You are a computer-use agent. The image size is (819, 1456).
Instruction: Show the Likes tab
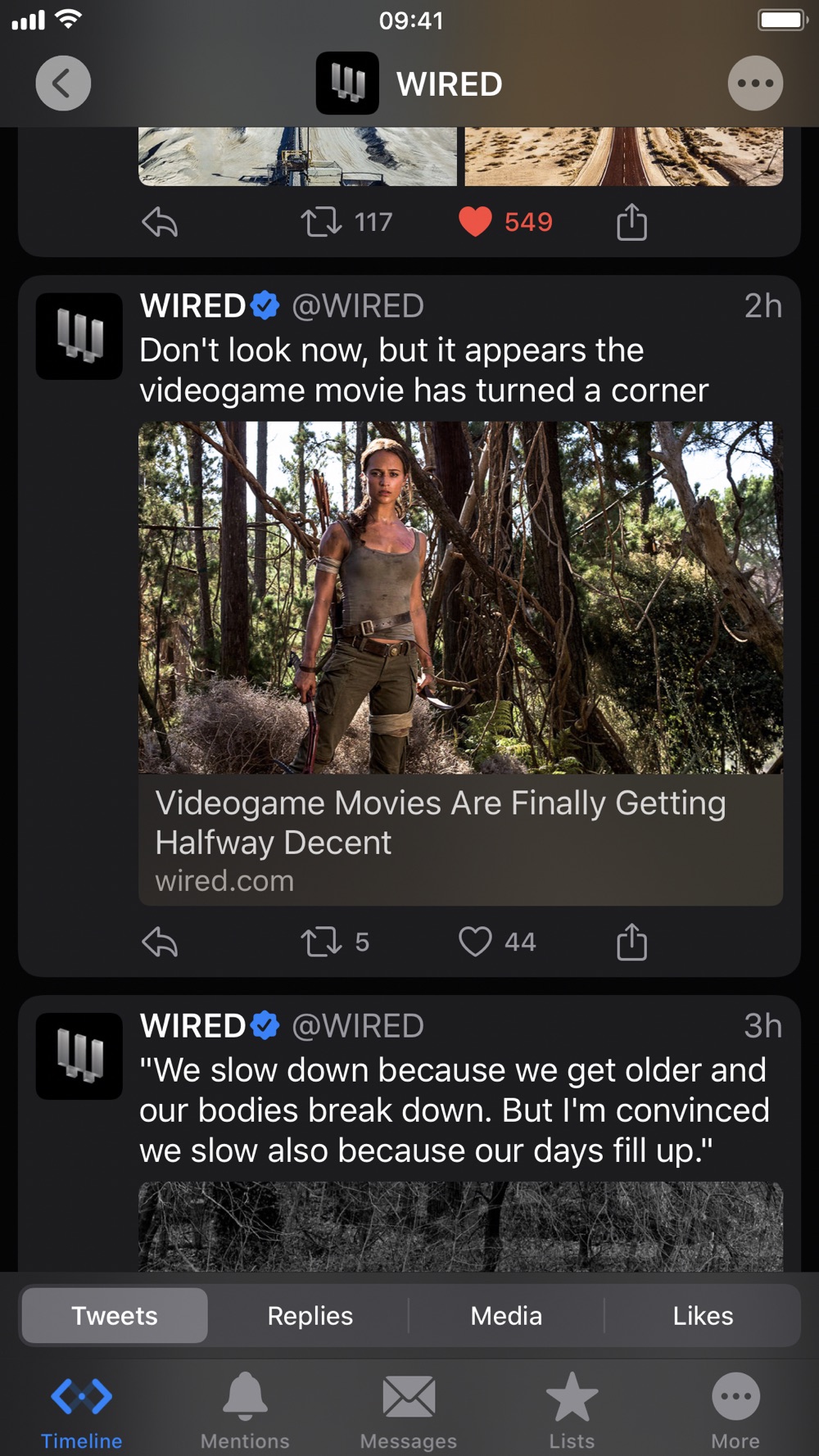point(703,1315)
